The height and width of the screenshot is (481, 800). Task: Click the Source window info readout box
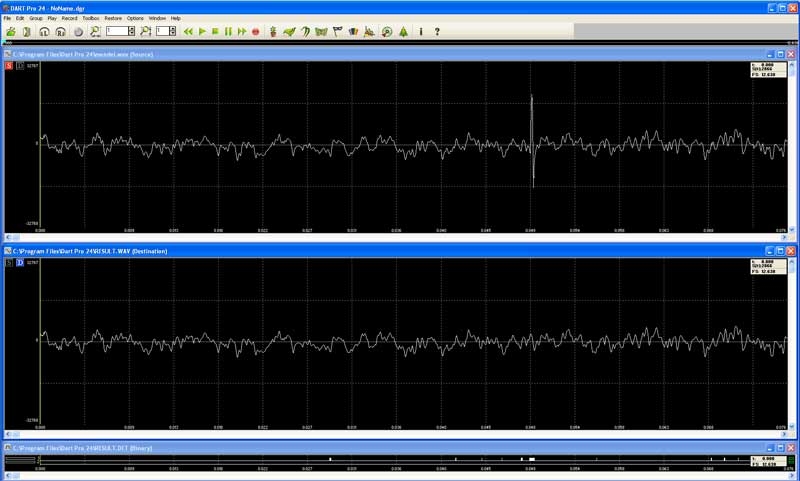[x=768, y=70]
